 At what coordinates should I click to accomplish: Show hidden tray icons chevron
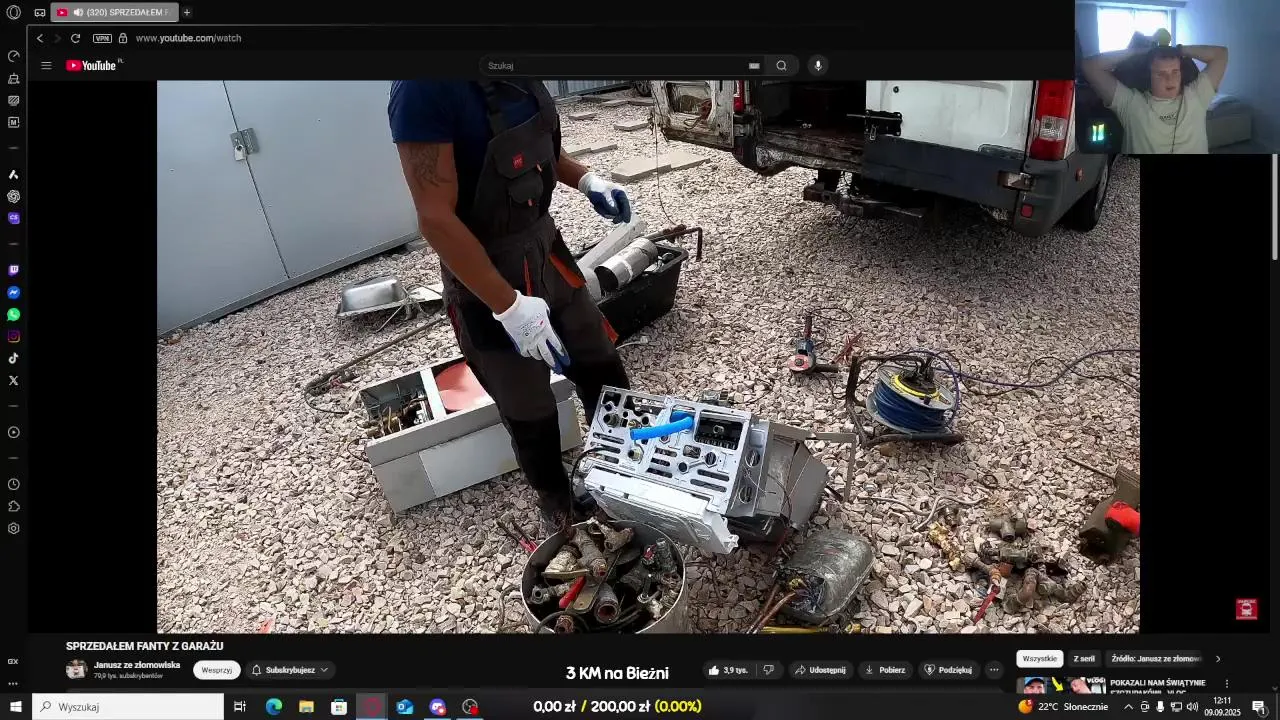pos(1129,707)
